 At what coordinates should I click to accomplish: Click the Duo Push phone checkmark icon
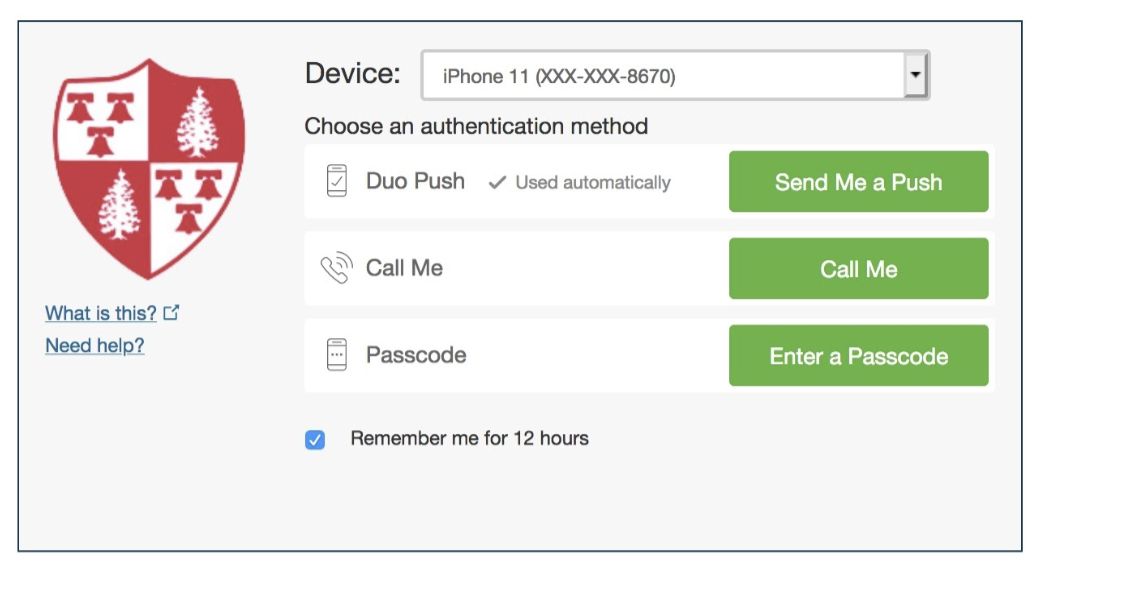coord(337,182)
